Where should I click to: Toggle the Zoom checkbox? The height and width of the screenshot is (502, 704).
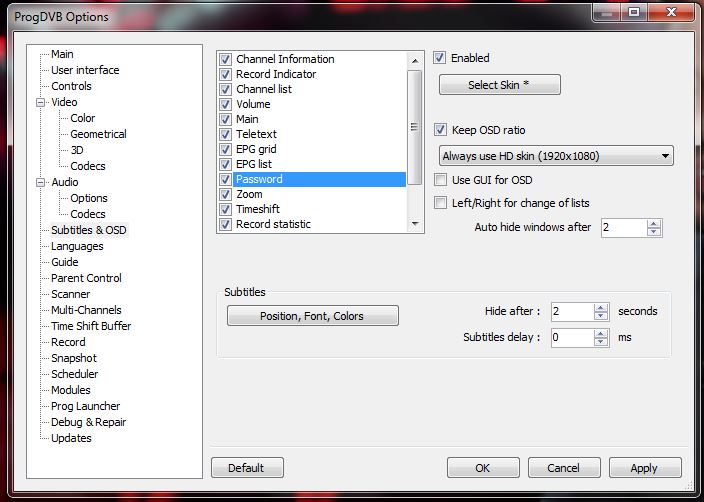tap(225, 194)
